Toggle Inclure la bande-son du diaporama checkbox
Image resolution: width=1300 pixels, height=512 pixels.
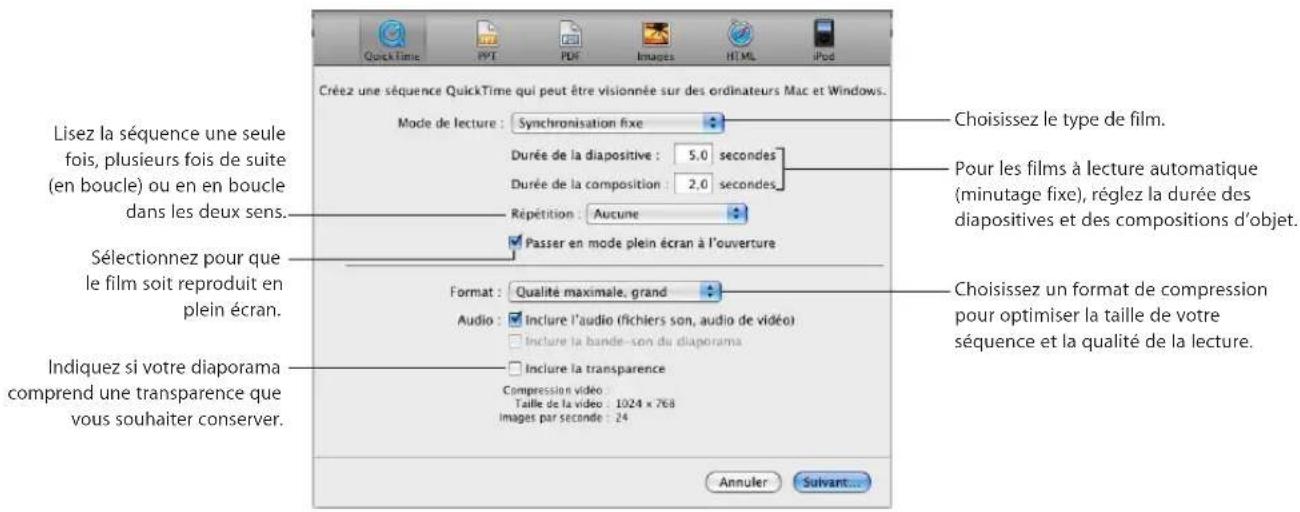click(515, 342)
